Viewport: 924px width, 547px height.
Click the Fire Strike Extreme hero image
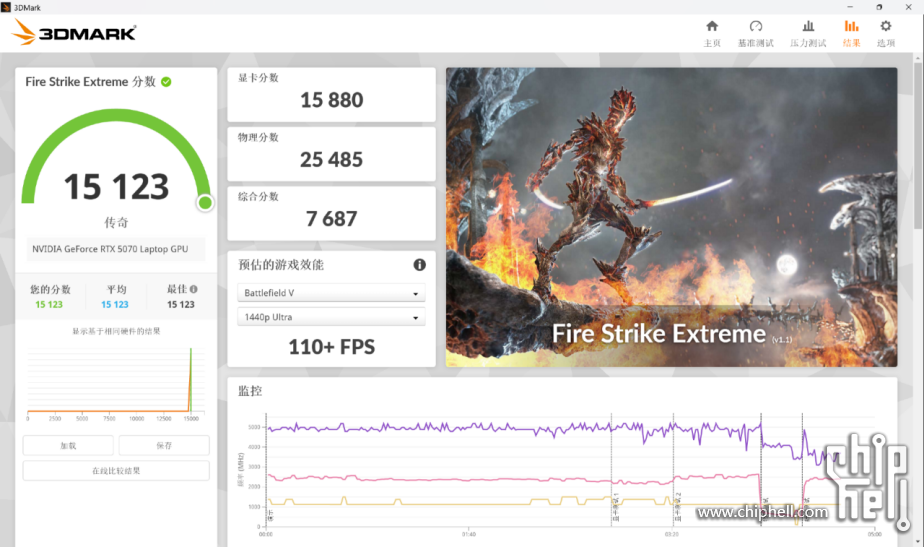[x=671, y=217]
